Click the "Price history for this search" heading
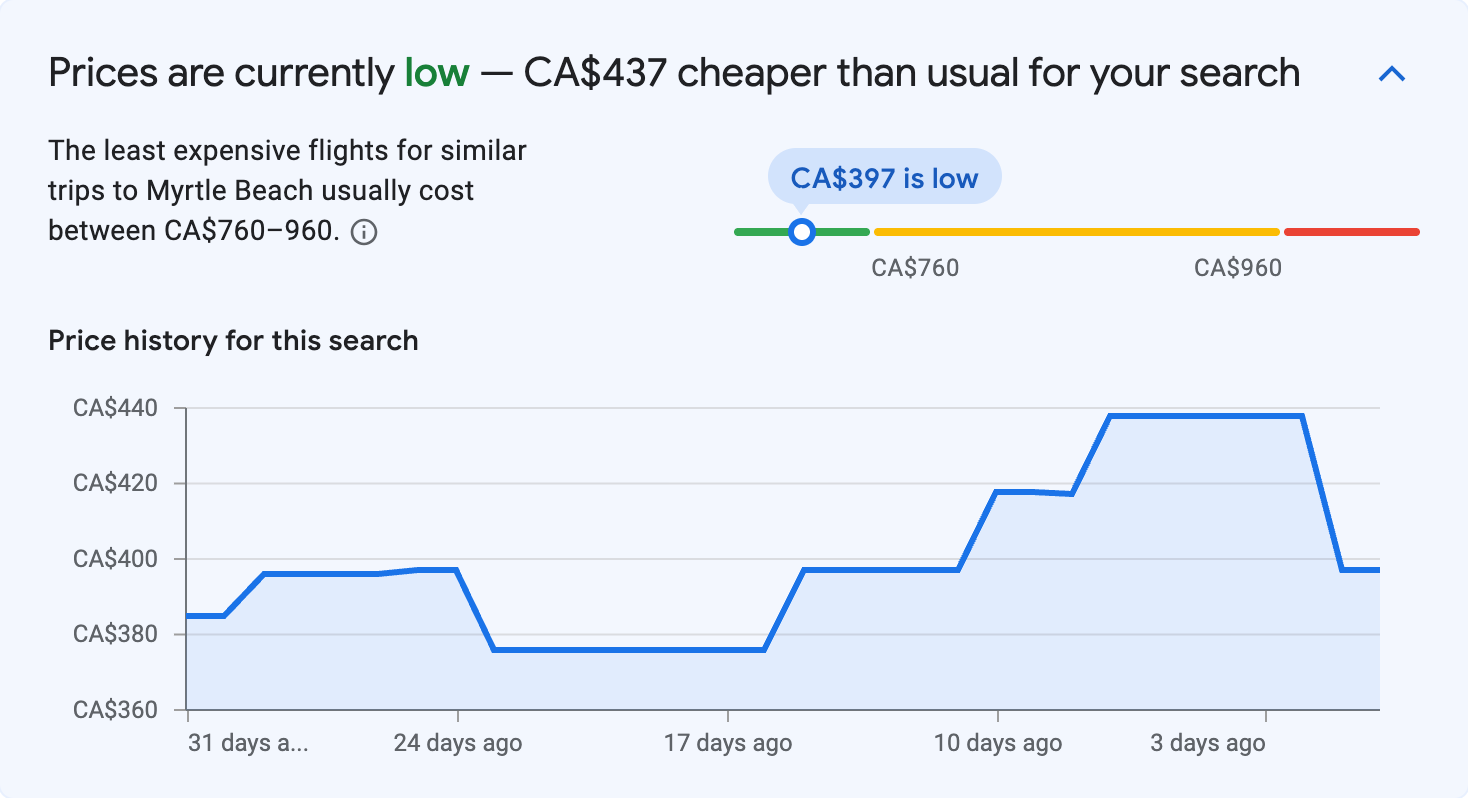 click(x=232, y=340)
